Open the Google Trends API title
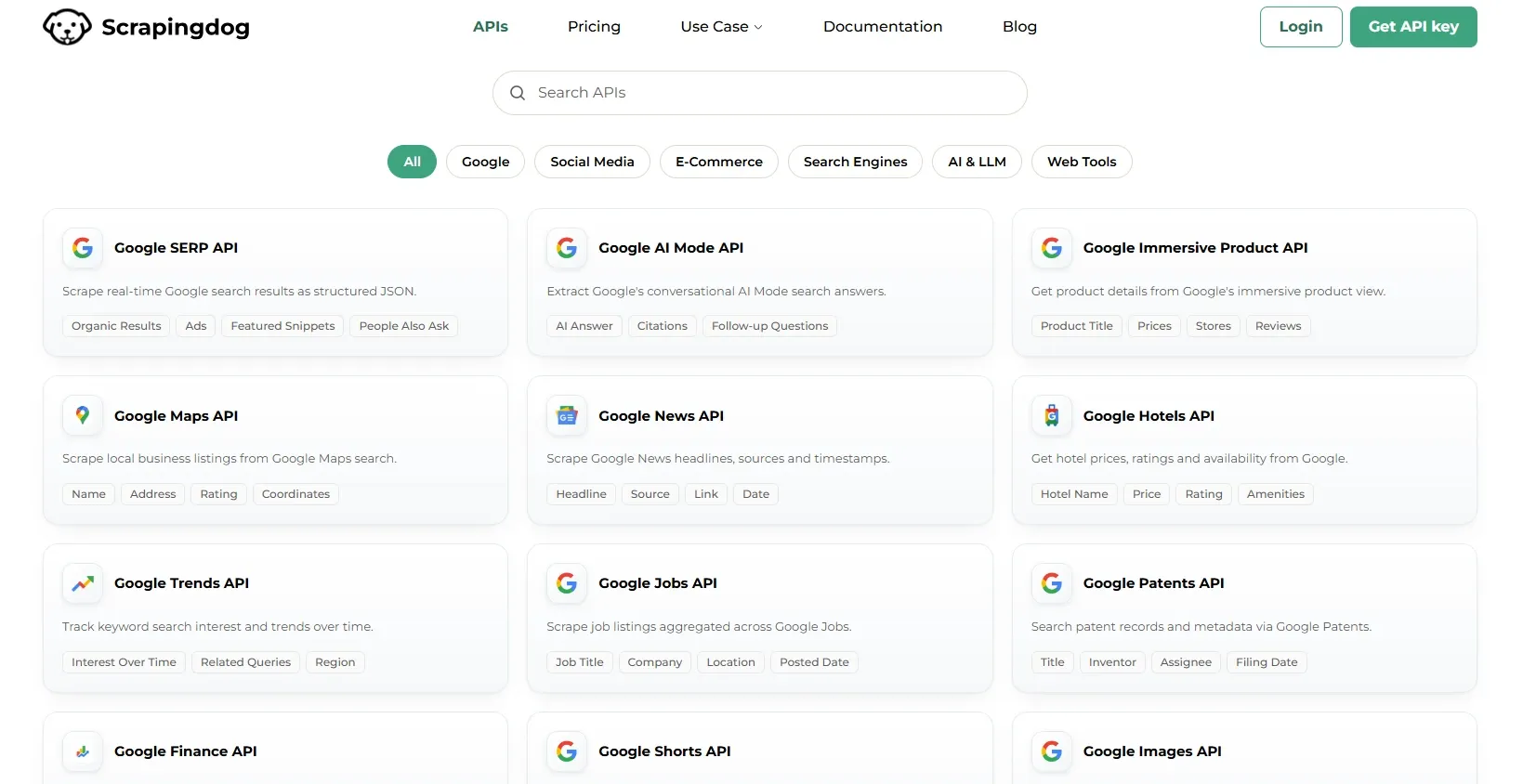Screen dimensions: 1536x784 pyautogui.click(x=182, y=583)
